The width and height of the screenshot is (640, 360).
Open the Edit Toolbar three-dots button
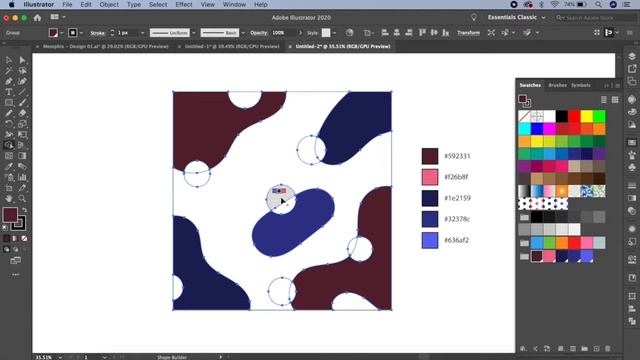[16, 275]
